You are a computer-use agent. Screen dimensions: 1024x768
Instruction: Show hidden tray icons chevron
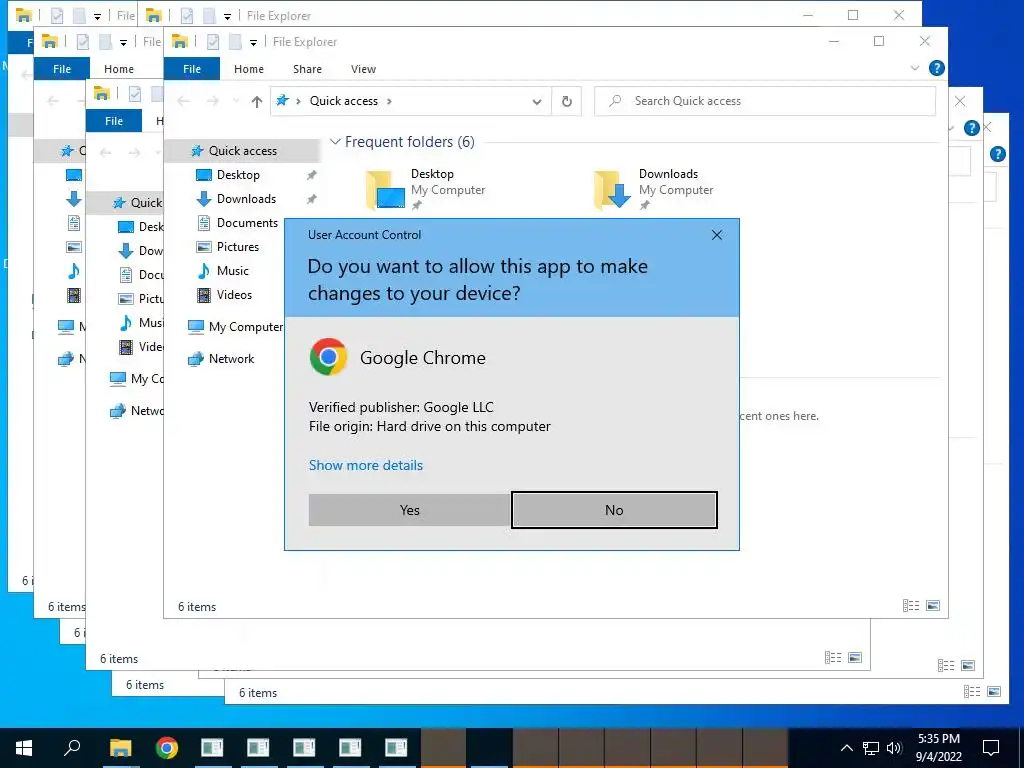846,748
